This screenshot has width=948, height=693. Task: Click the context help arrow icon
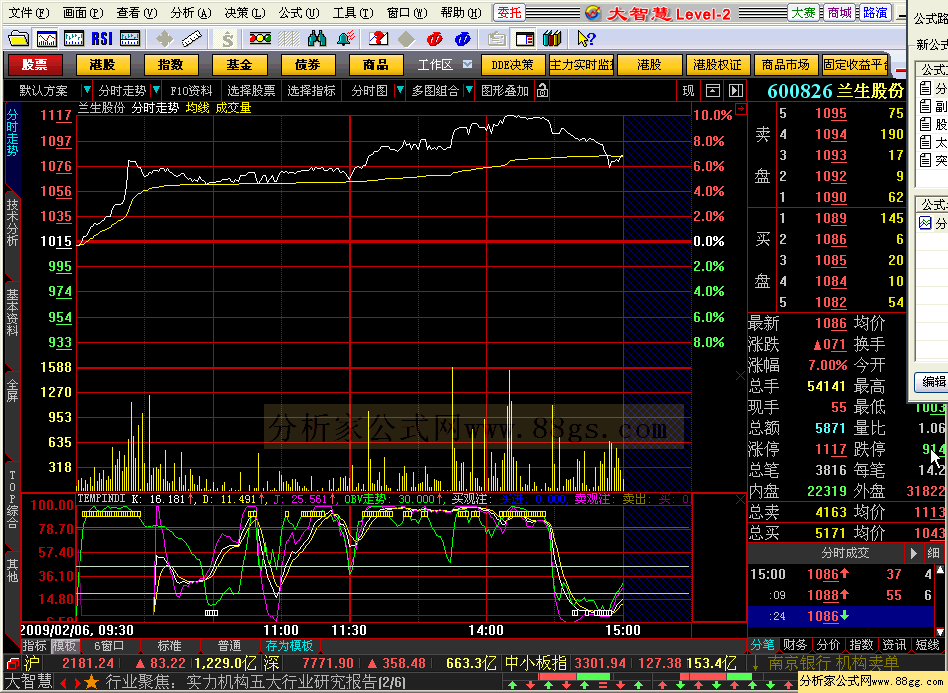point(586,39)
